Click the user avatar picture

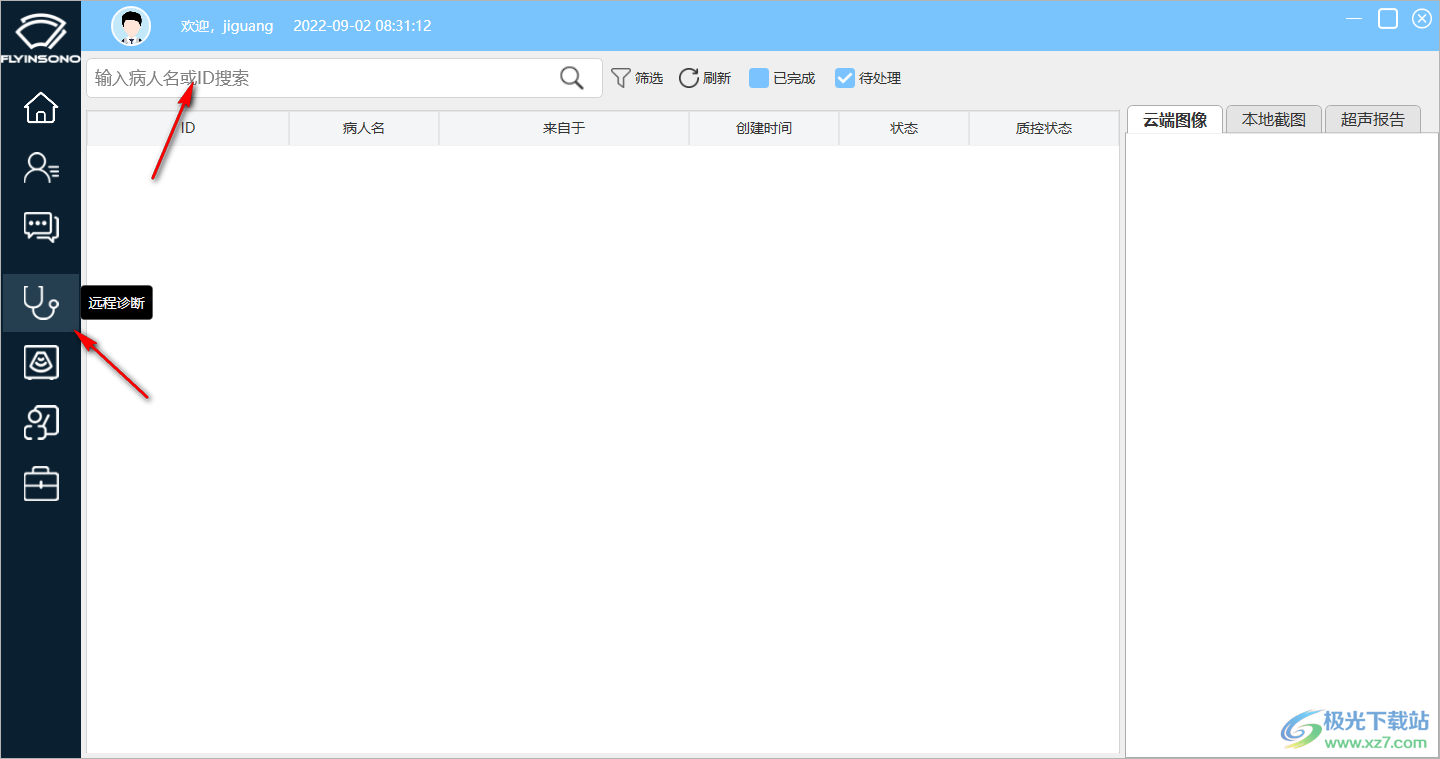coord(131,26)
